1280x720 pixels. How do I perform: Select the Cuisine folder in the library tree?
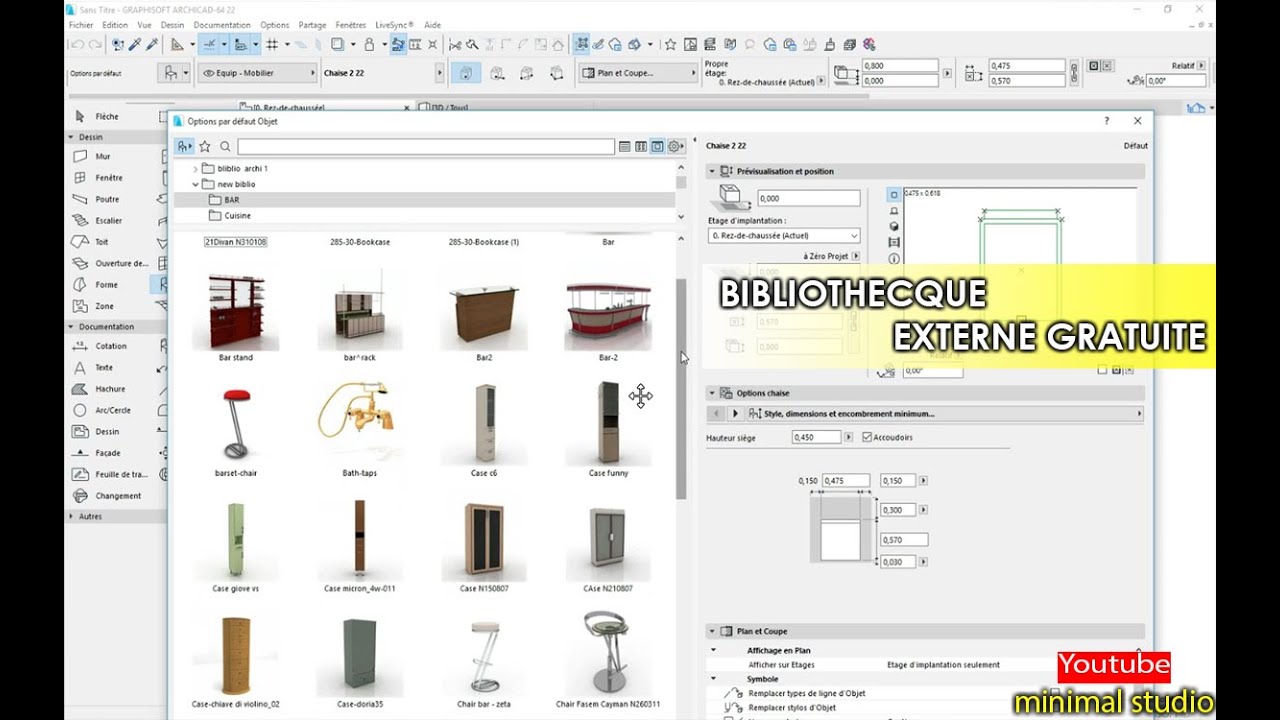pyautogui.click(x=424, y=215)
